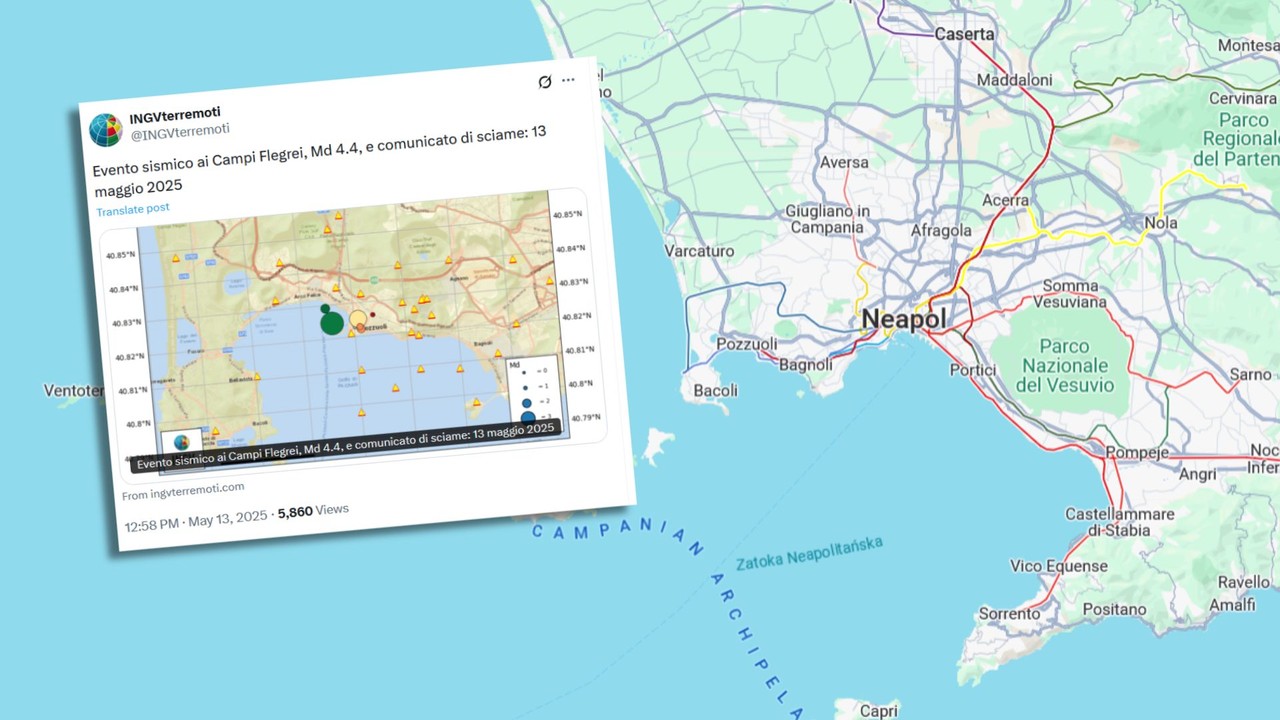The image size is (1280, 720).
Task: Click the pale orange earthquake circle near Pozzuoli
Action: [357, 320]
